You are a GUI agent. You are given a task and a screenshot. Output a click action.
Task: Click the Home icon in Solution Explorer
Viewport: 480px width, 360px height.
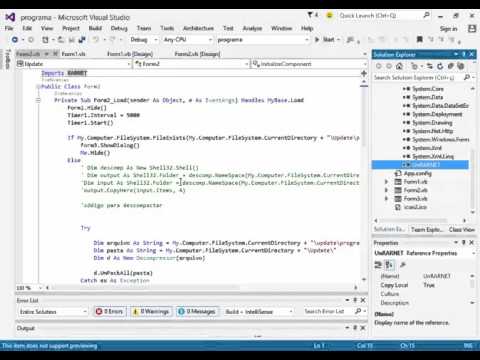point(399,66)
